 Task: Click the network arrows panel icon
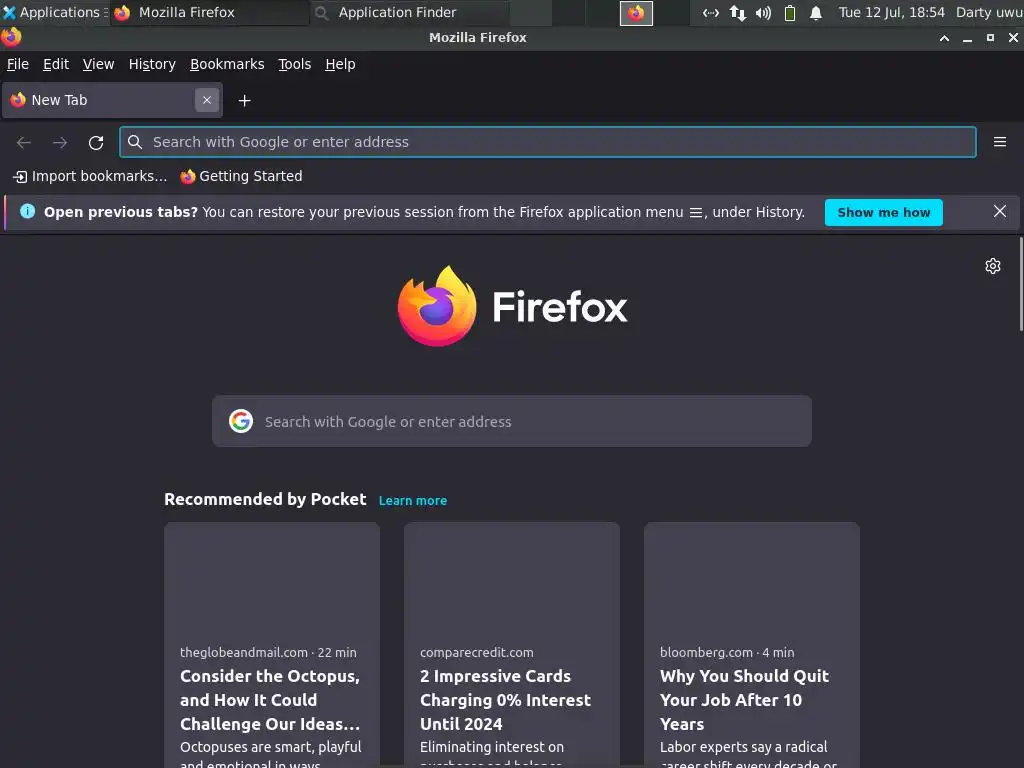click(737, 12)
